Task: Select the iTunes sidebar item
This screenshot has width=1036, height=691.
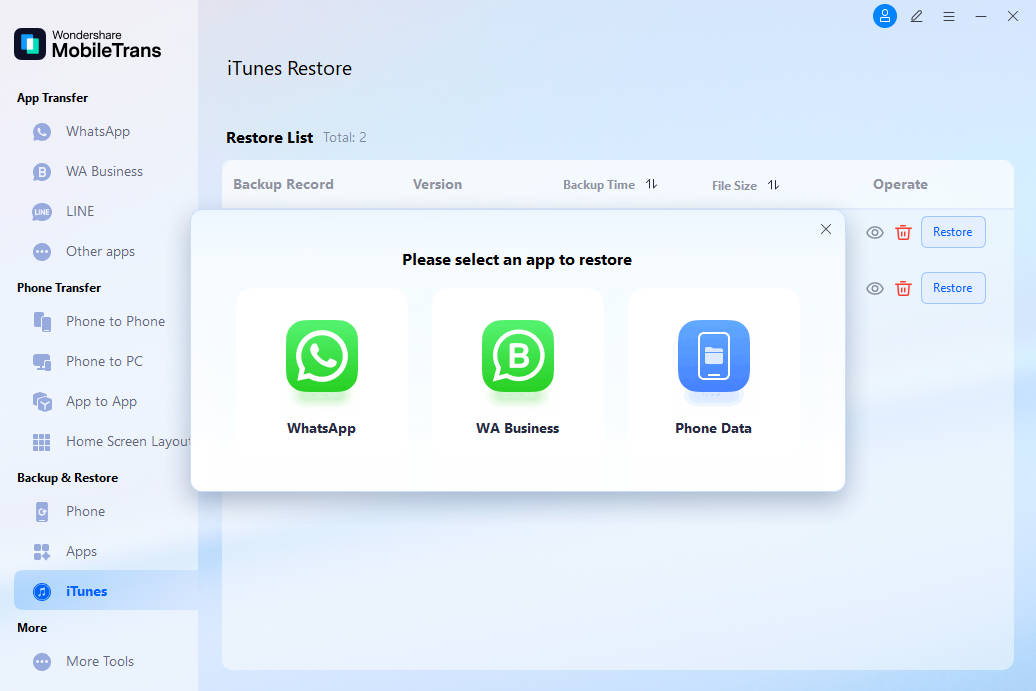Action: 106,591
